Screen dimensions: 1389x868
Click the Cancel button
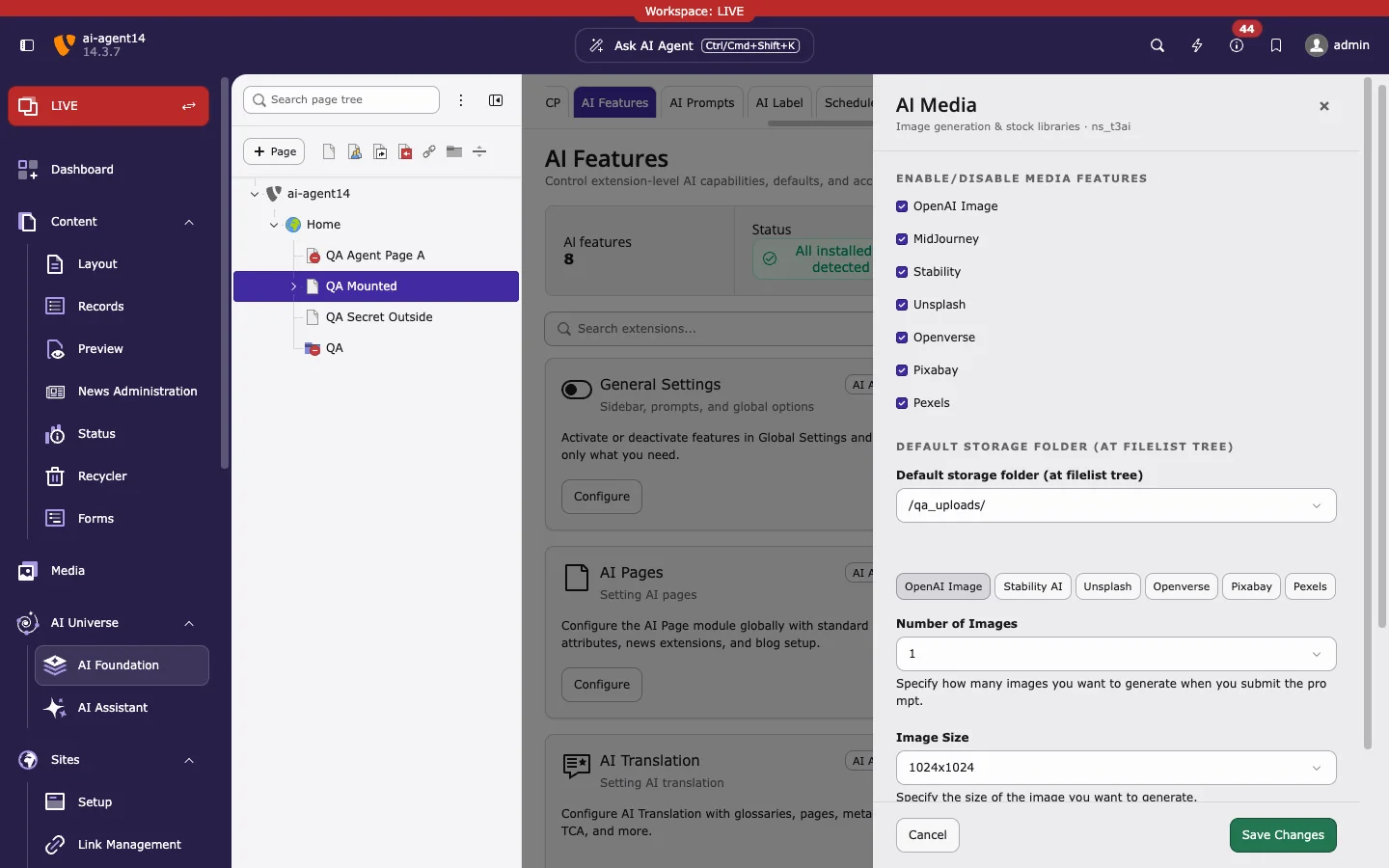tap(928, 835)
